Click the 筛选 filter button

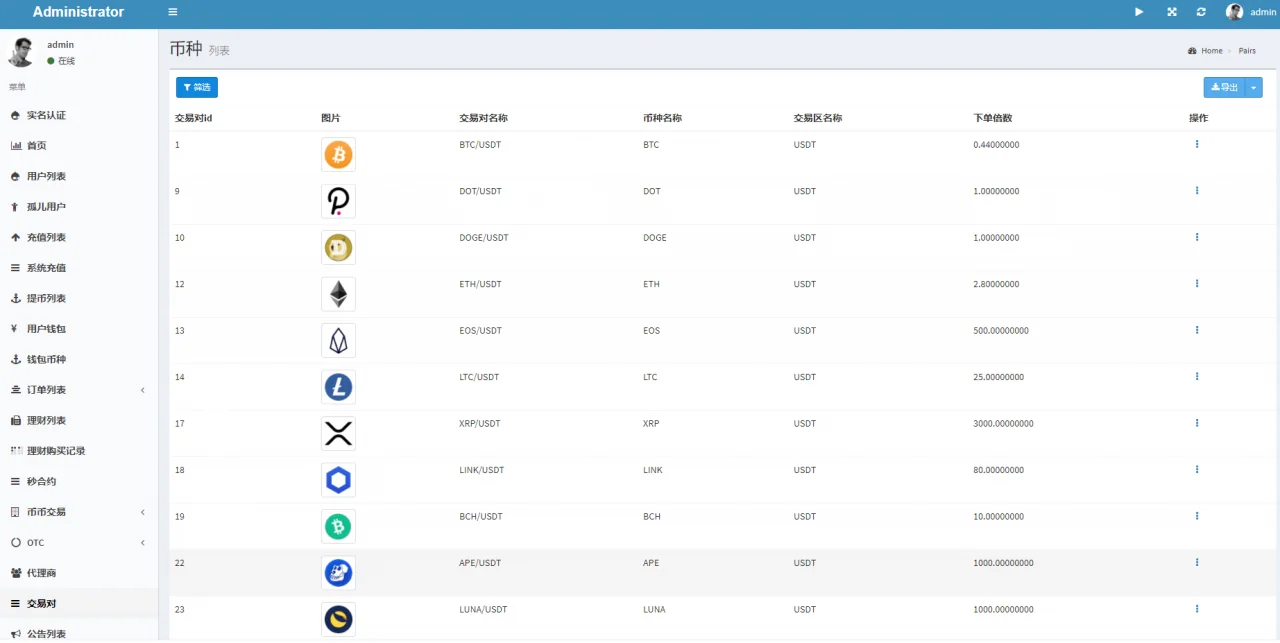tap(197, 88)
